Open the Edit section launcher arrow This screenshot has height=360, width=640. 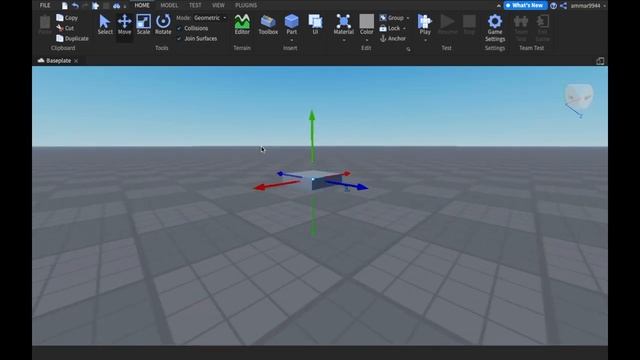(x=408, y=49)
